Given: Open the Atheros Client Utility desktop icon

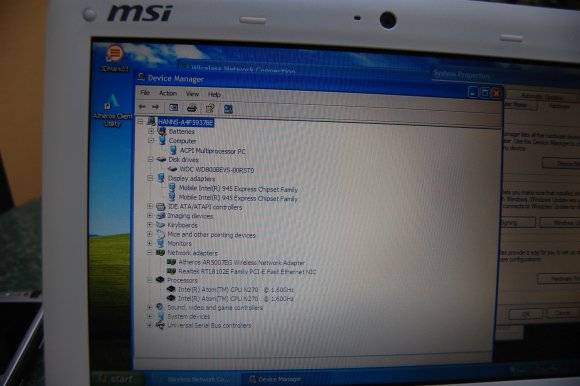Looking at the screenshot, I should pyautogui.click(x=112, y=111).
